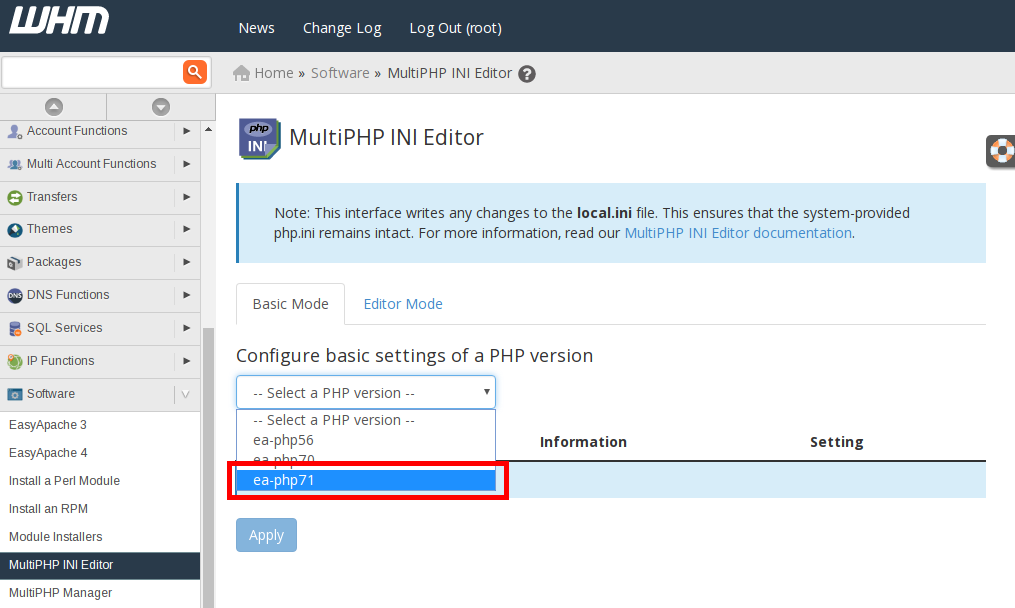Click the Multi Account Functions icon

(x=14, y=164)
